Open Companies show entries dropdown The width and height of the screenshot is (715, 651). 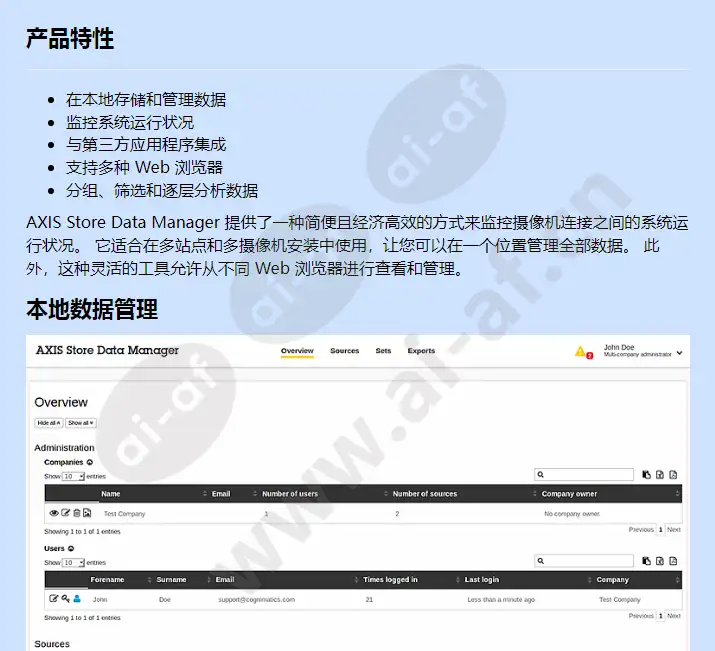(x=73, y=476)
